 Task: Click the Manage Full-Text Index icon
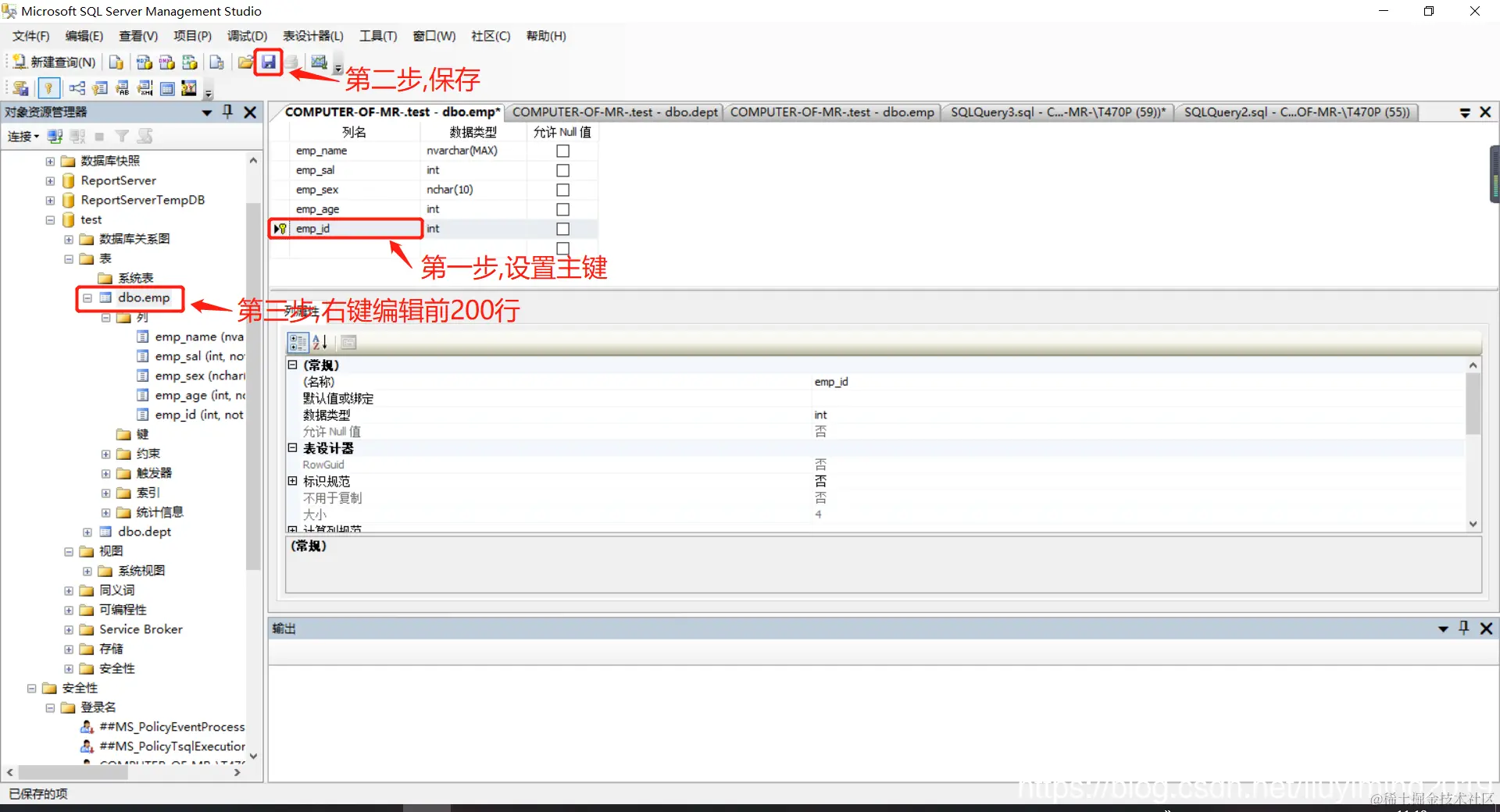(x=123, y=88)
